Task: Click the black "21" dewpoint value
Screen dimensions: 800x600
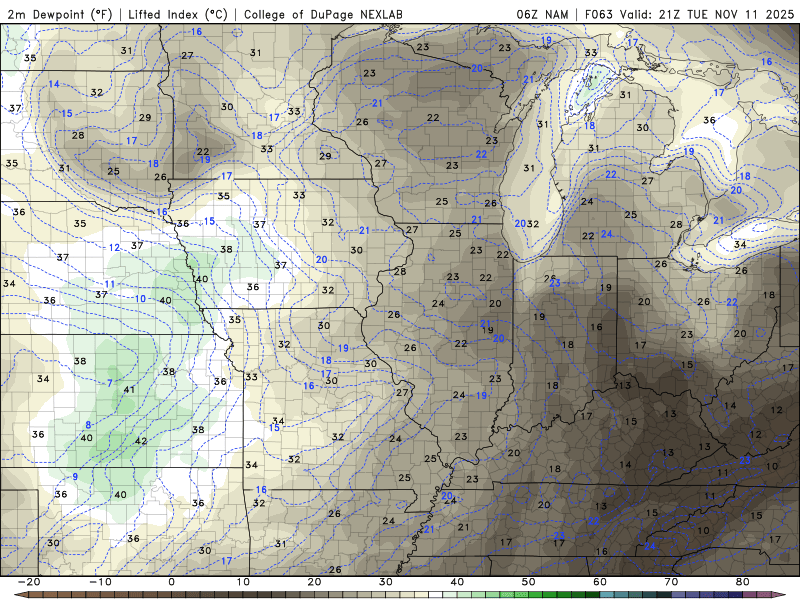Action: pos(463,527)
